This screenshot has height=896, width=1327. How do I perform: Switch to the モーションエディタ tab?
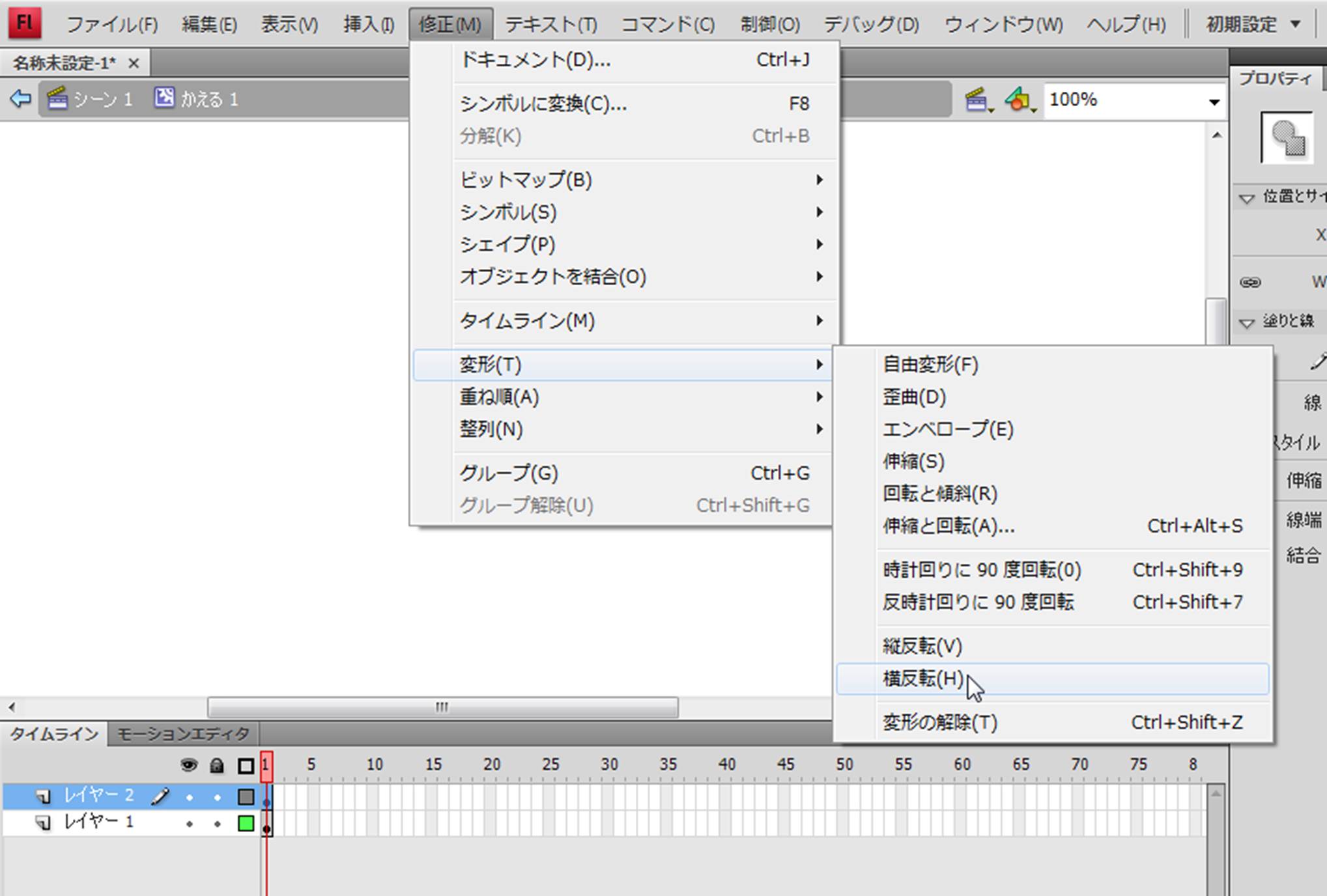point(183,734)
